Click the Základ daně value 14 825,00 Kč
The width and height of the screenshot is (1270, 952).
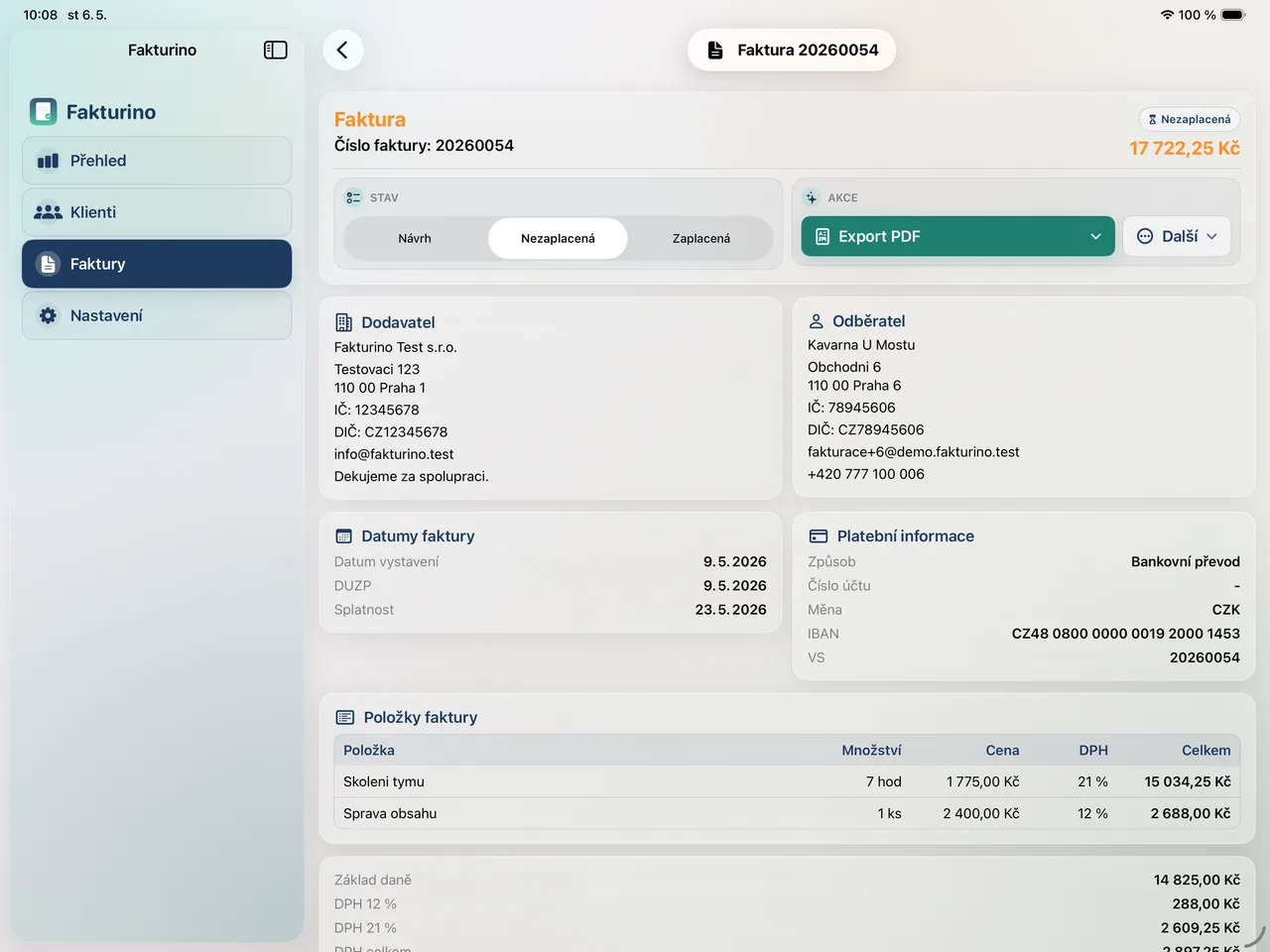pos(1197,880)
